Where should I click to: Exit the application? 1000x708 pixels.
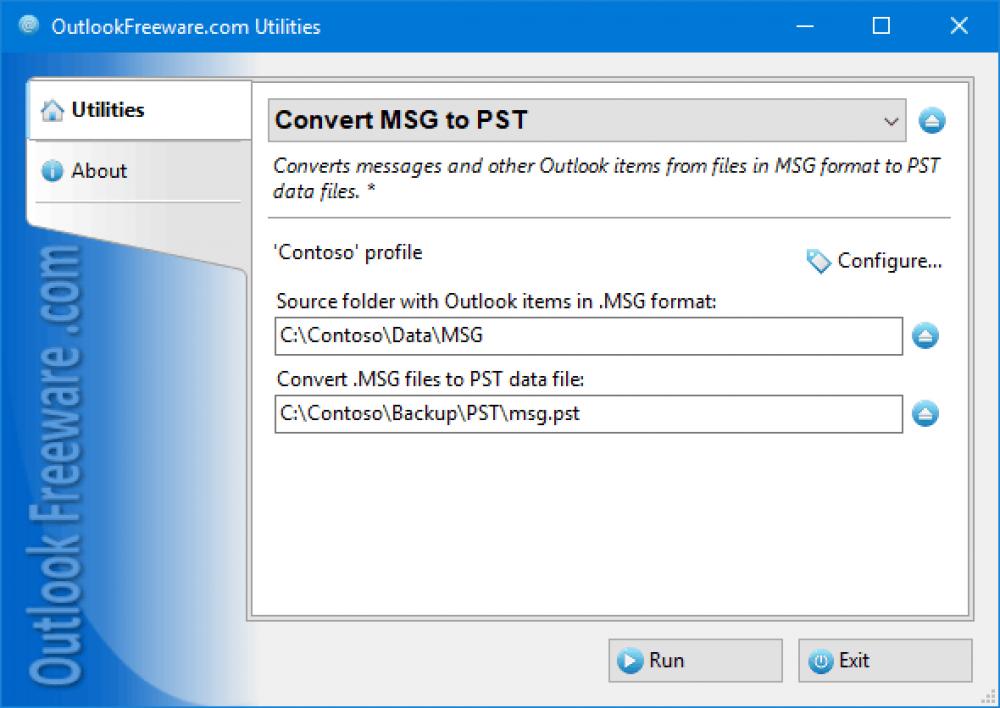point(884,660)
